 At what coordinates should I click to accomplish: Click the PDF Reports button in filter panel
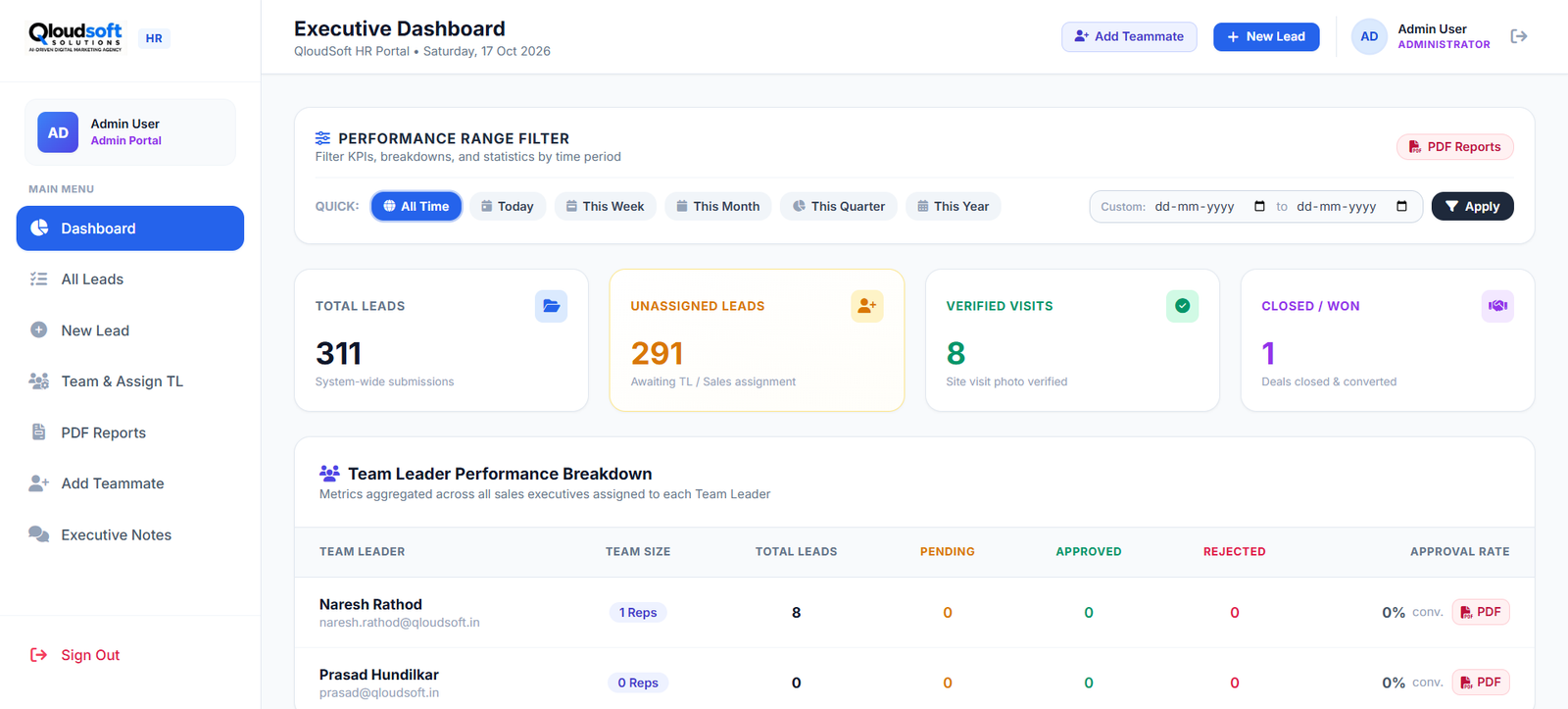(x=1454, y=147)
